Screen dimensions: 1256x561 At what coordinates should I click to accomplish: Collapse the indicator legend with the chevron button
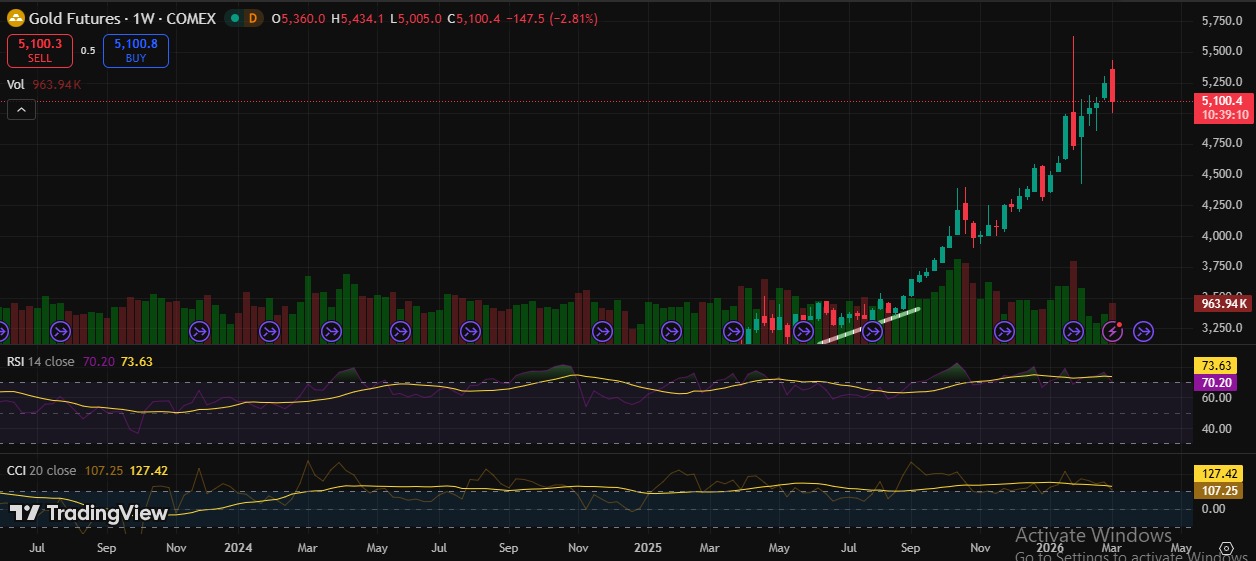point(21,110)
